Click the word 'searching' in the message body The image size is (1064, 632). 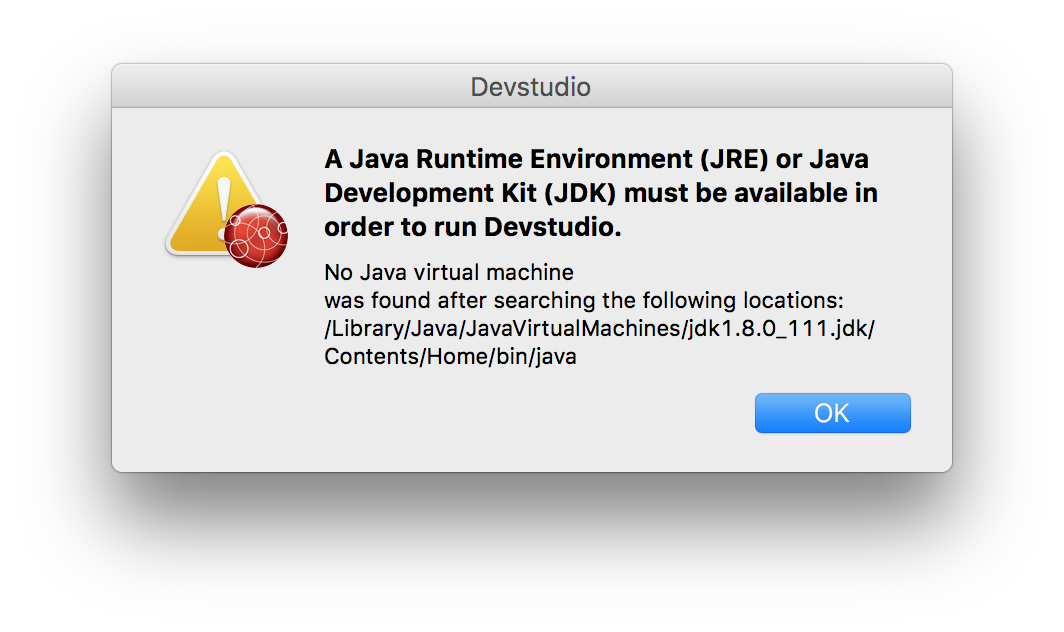coord(545,301)
